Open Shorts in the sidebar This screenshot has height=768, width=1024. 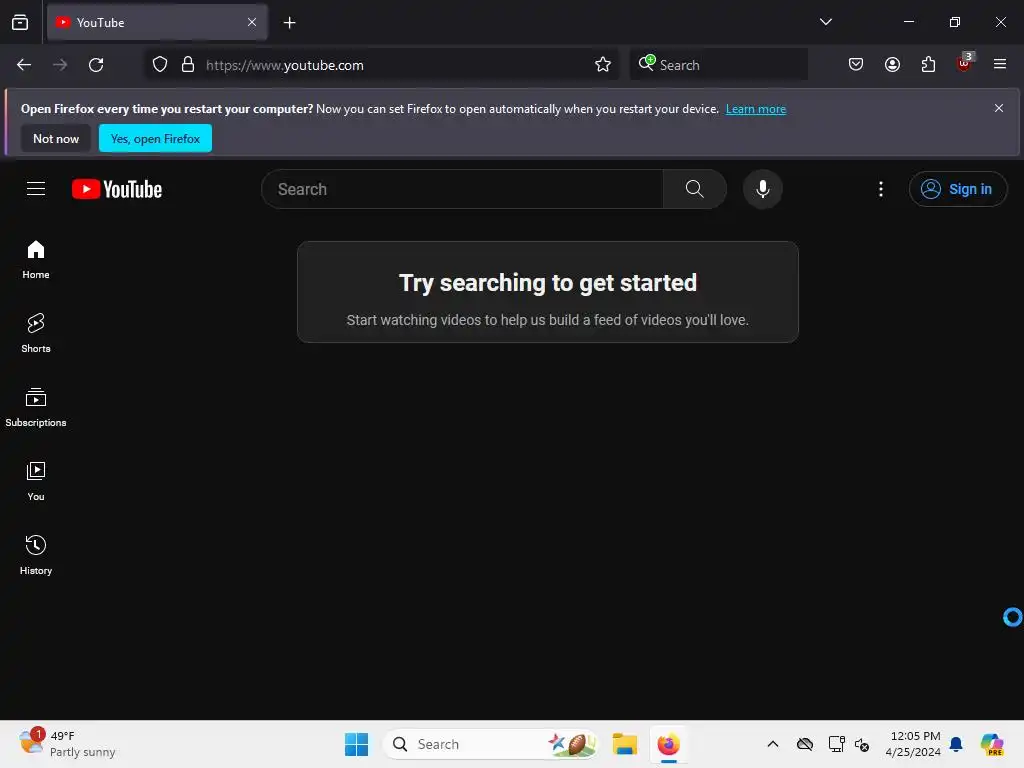(36, 334)
